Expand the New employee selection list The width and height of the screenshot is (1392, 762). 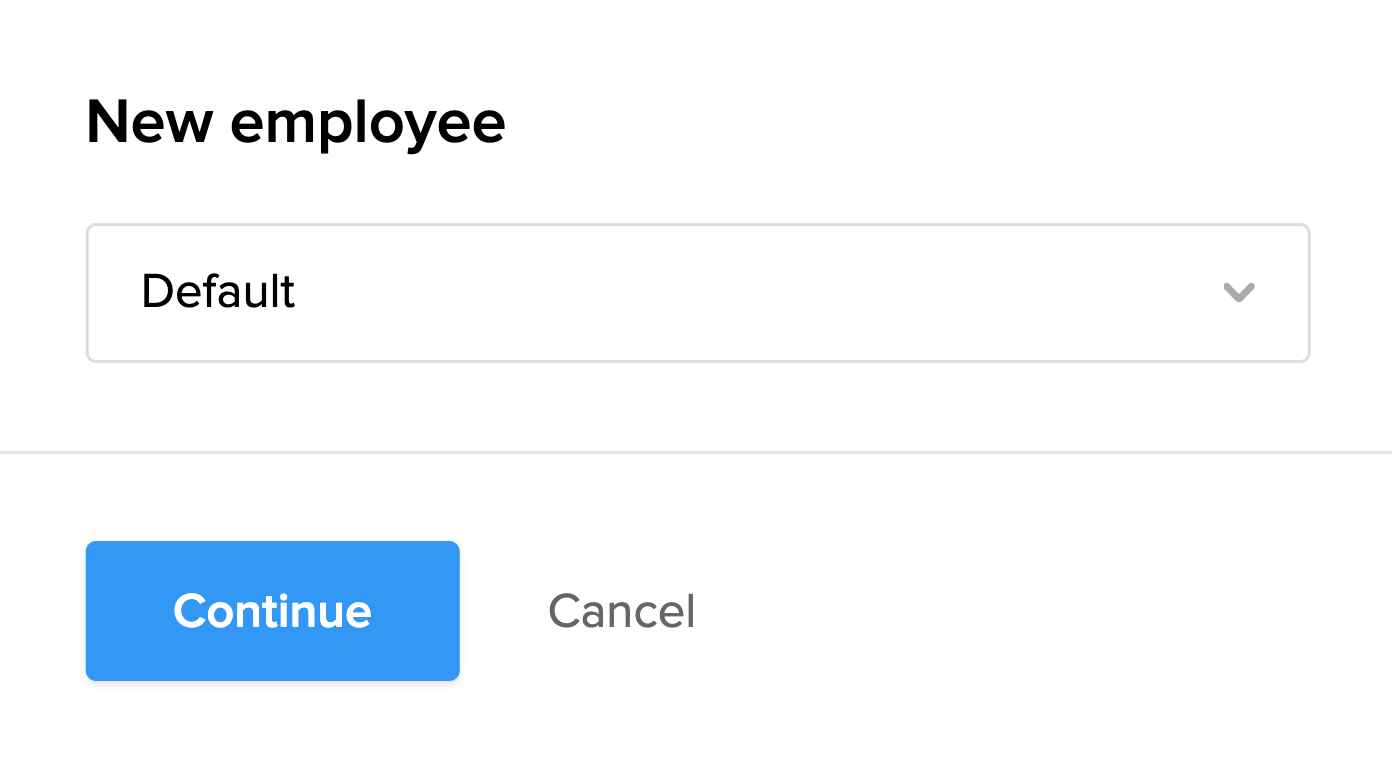point(697,292)
